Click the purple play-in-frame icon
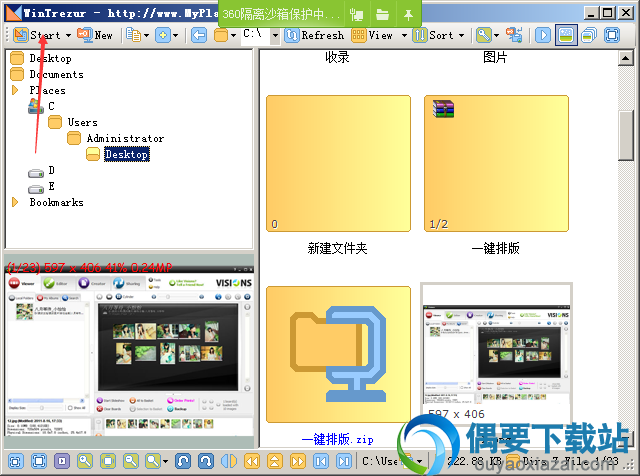The width and height of the screenshot is (640, 476). (x=62, y=461)
